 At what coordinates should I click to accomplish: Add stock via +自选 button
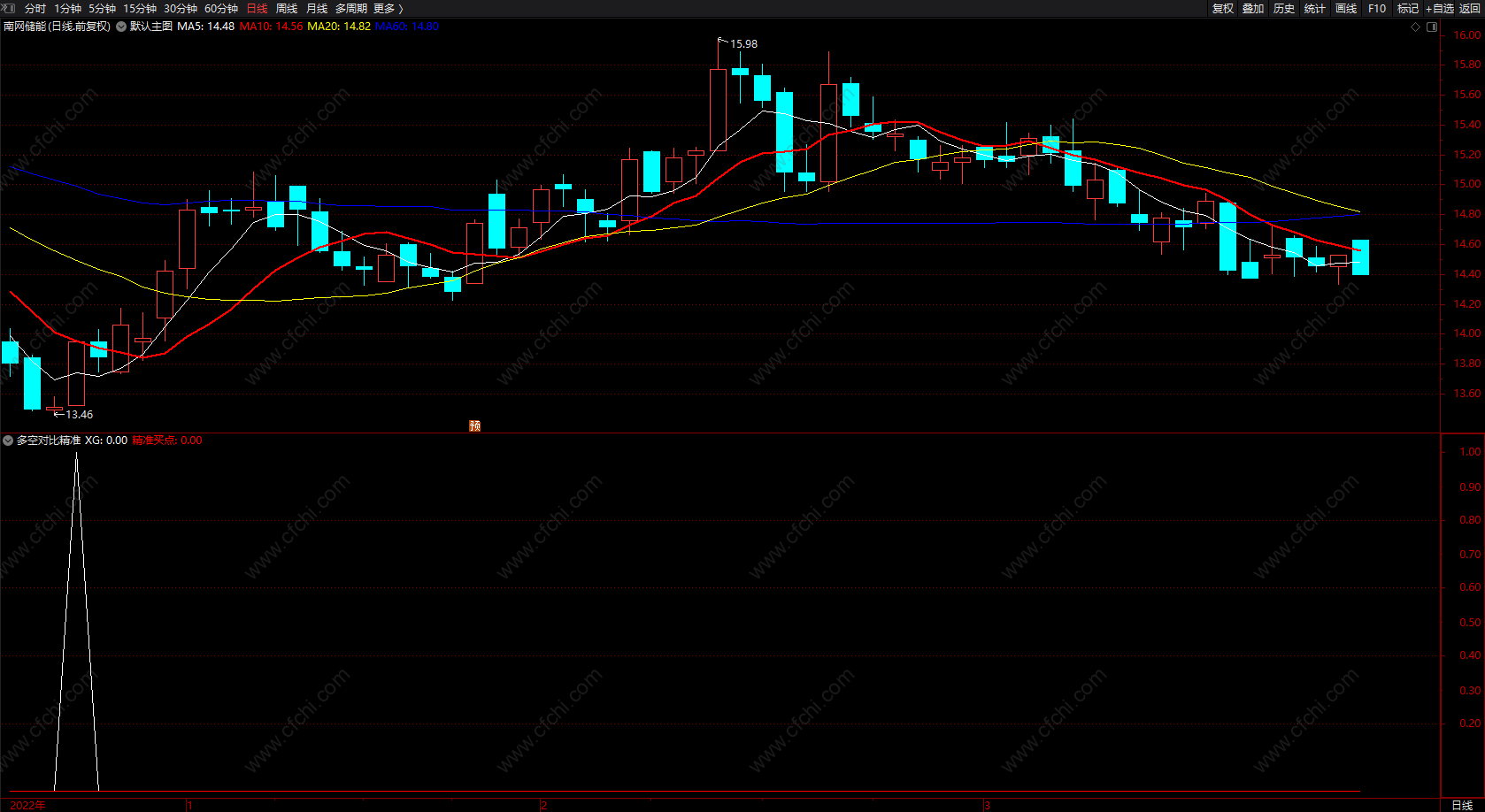[x=1440, y=9]
